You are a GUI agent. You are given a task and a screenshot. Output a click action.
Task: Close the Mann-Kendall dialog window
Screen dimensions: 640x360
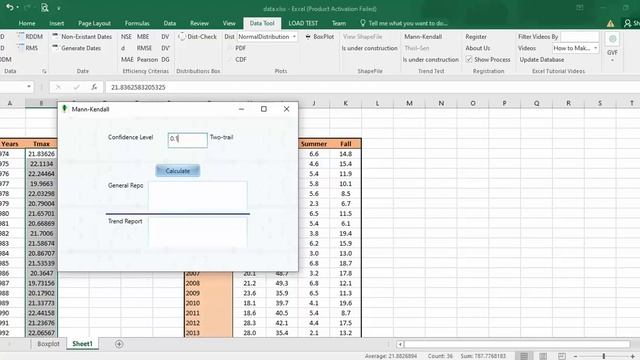pos(287,109)
